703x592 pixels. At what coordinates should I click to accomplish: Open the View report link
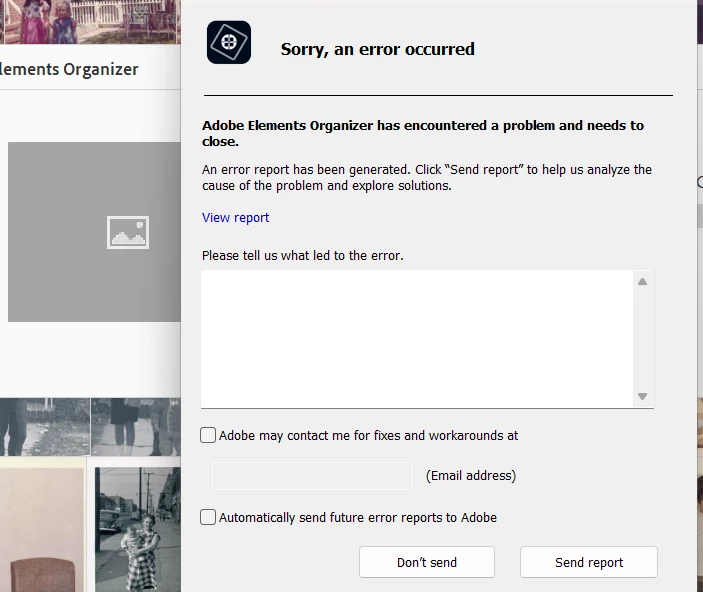[x=235, y=218]
